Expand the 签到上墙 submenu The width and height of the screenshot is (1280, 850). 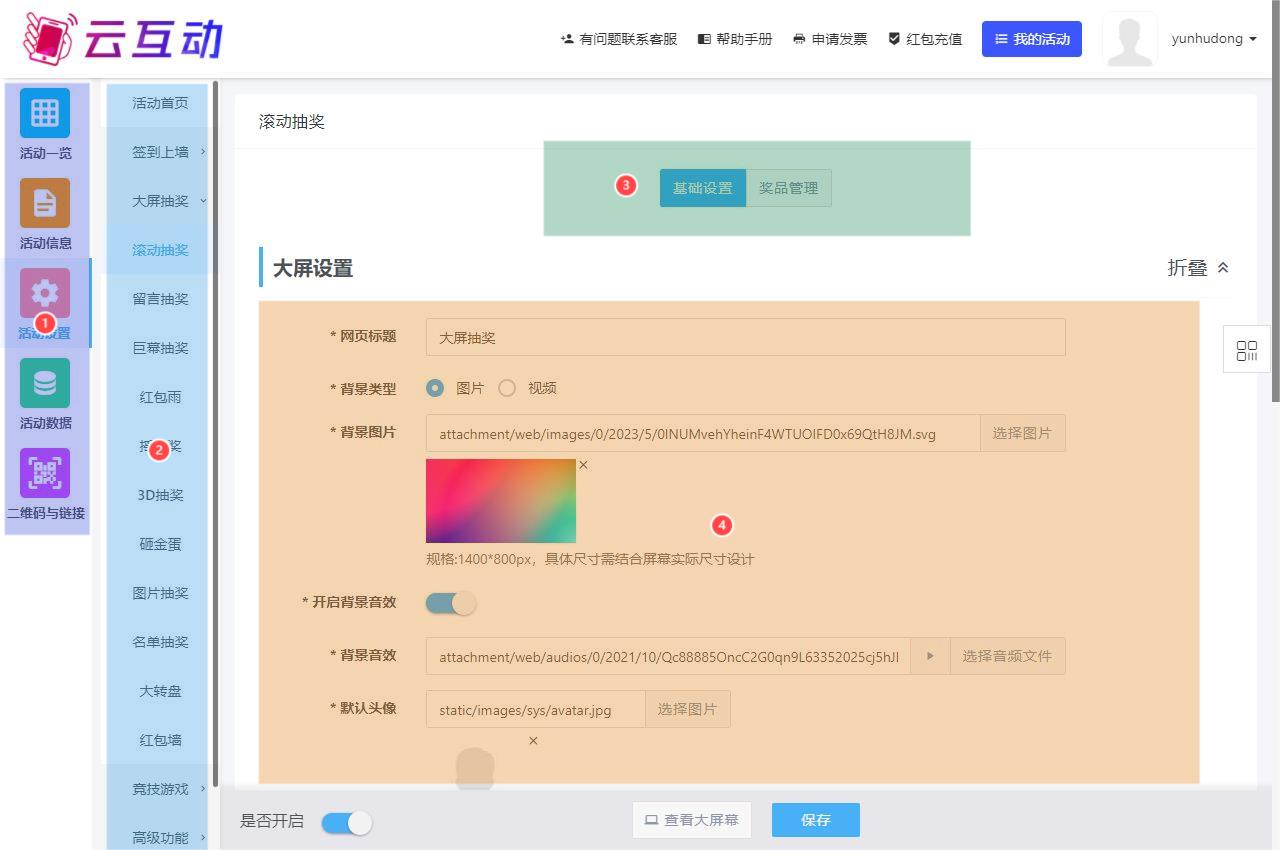click(161, 152)
